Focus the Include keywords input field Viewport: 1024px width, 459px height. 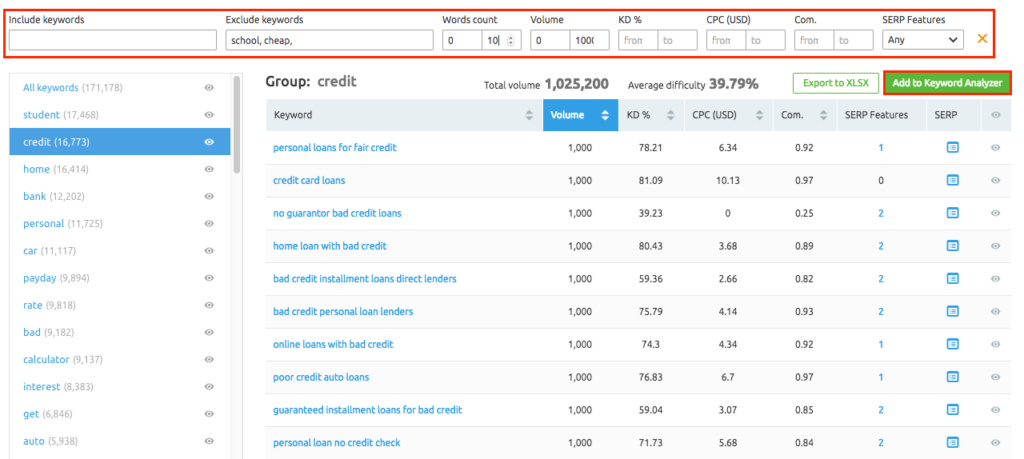[x=112, y=40]
